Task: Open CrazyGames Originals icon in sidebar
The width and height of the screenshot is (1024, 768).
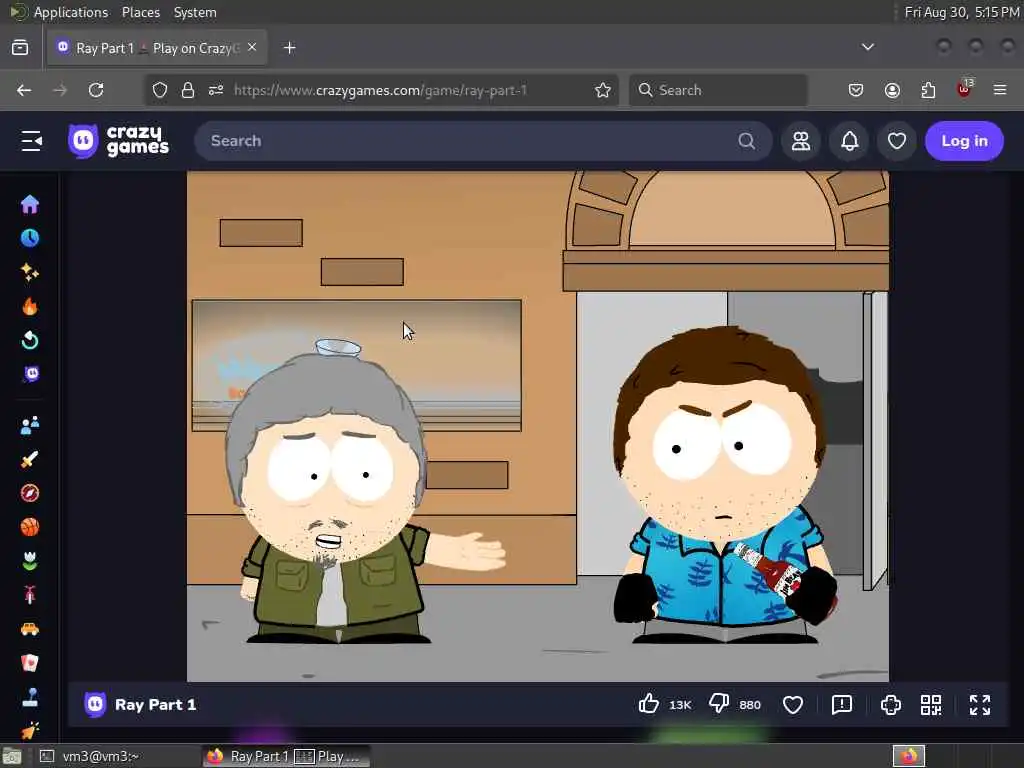Action: (x=30, y=374)
